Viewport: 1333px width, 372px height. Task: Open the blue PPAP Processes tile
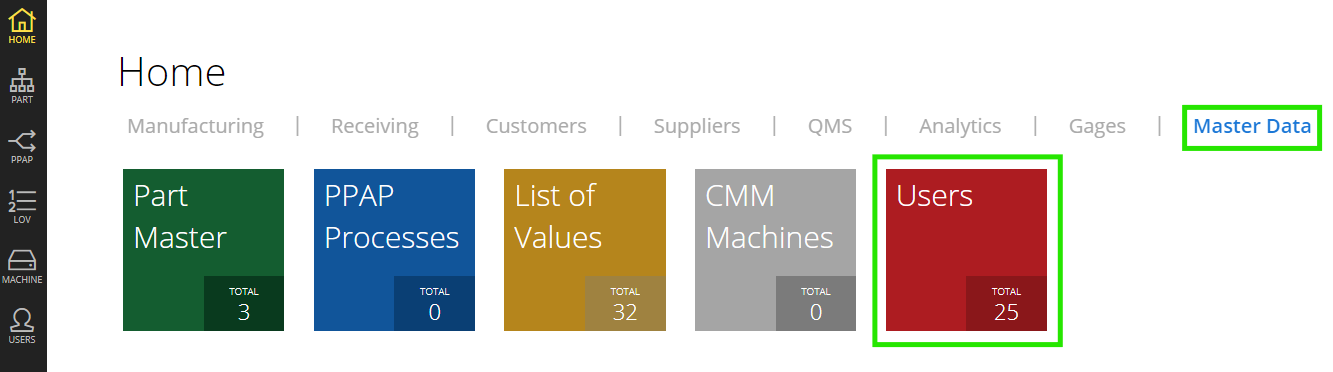(394, 250)
